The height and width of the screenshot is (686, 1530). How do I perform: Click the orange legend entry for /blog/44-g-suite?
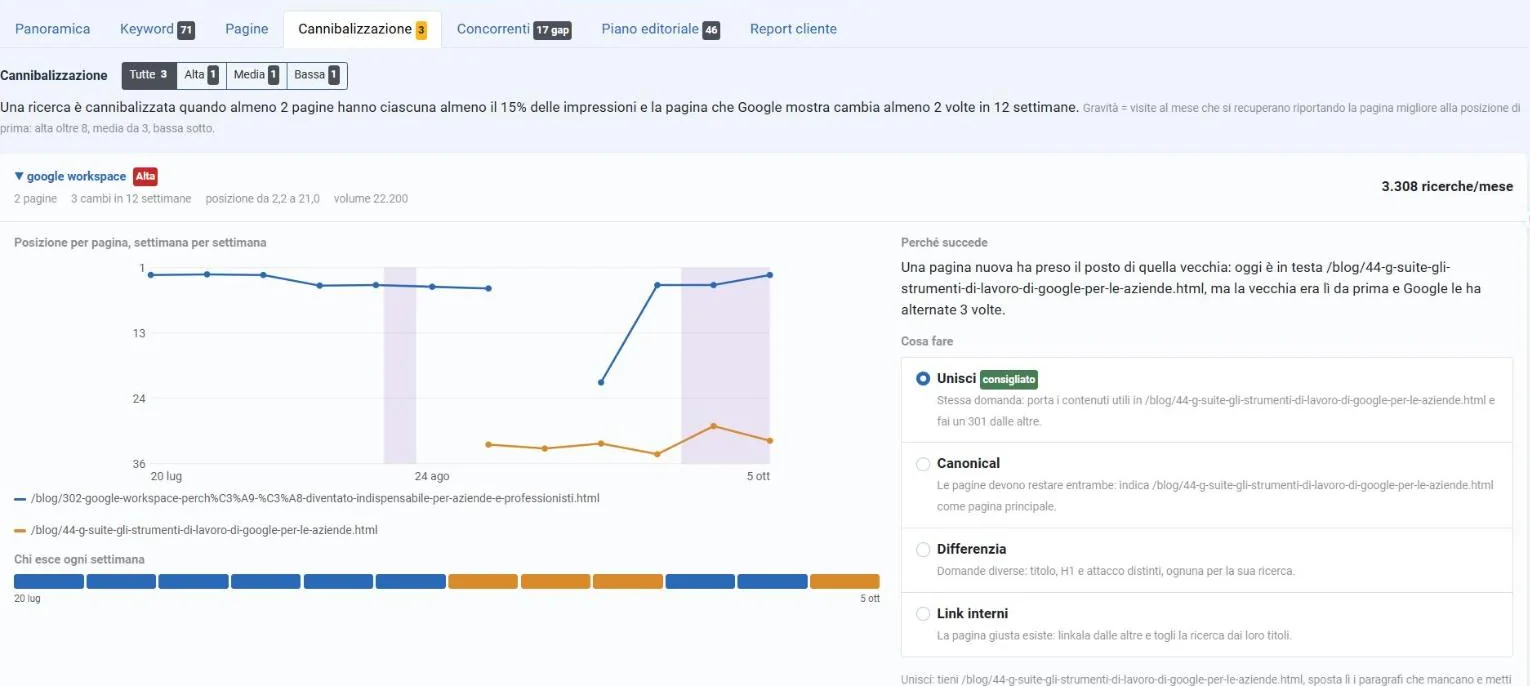click(196, 530)
